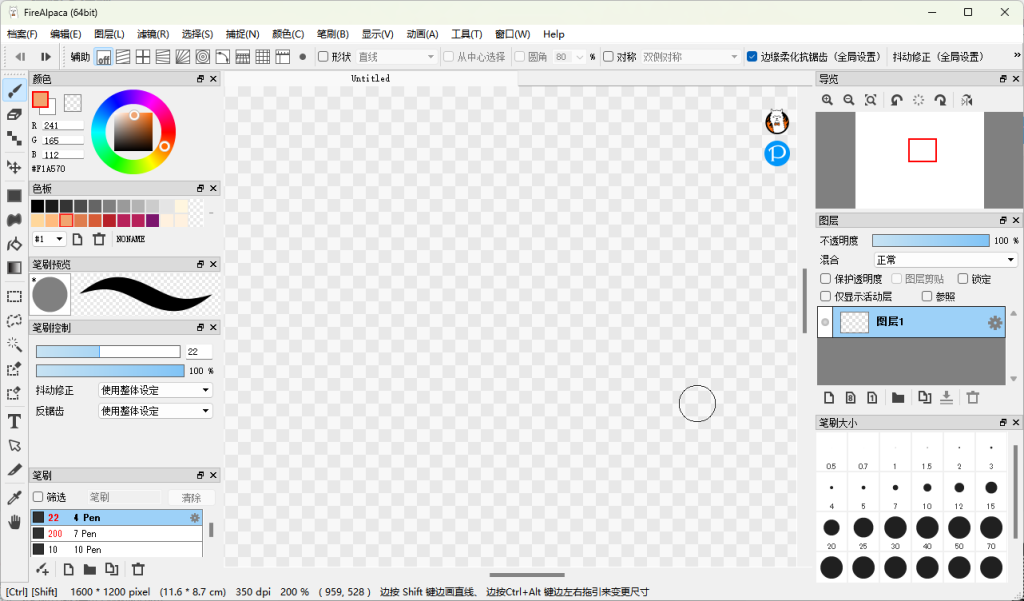
Task: Toggle visibility of 图层1 layer
Action: [x=825, y=322]
